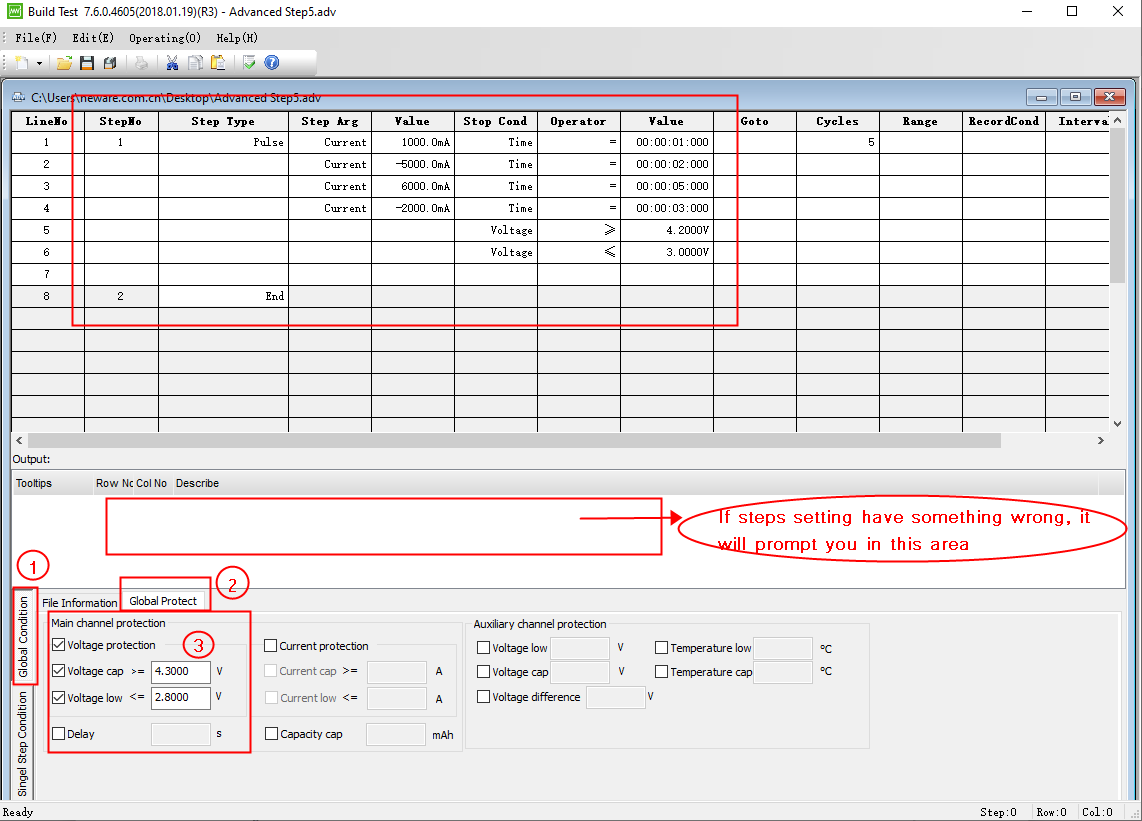
Task: Select the Pulse step type cell
Action: coord(223,142)
